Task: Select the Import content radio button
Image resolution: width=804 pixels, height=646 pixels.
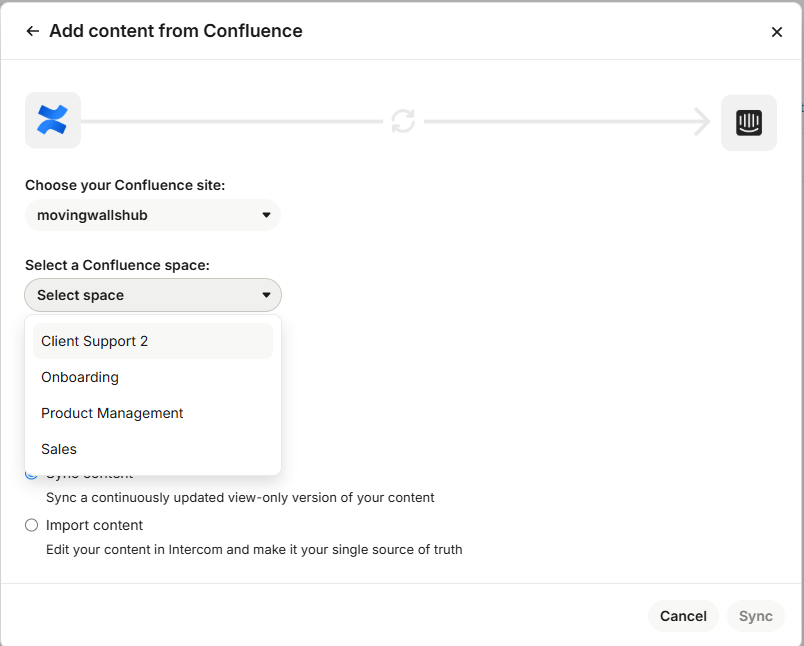Action: [32, 525]
